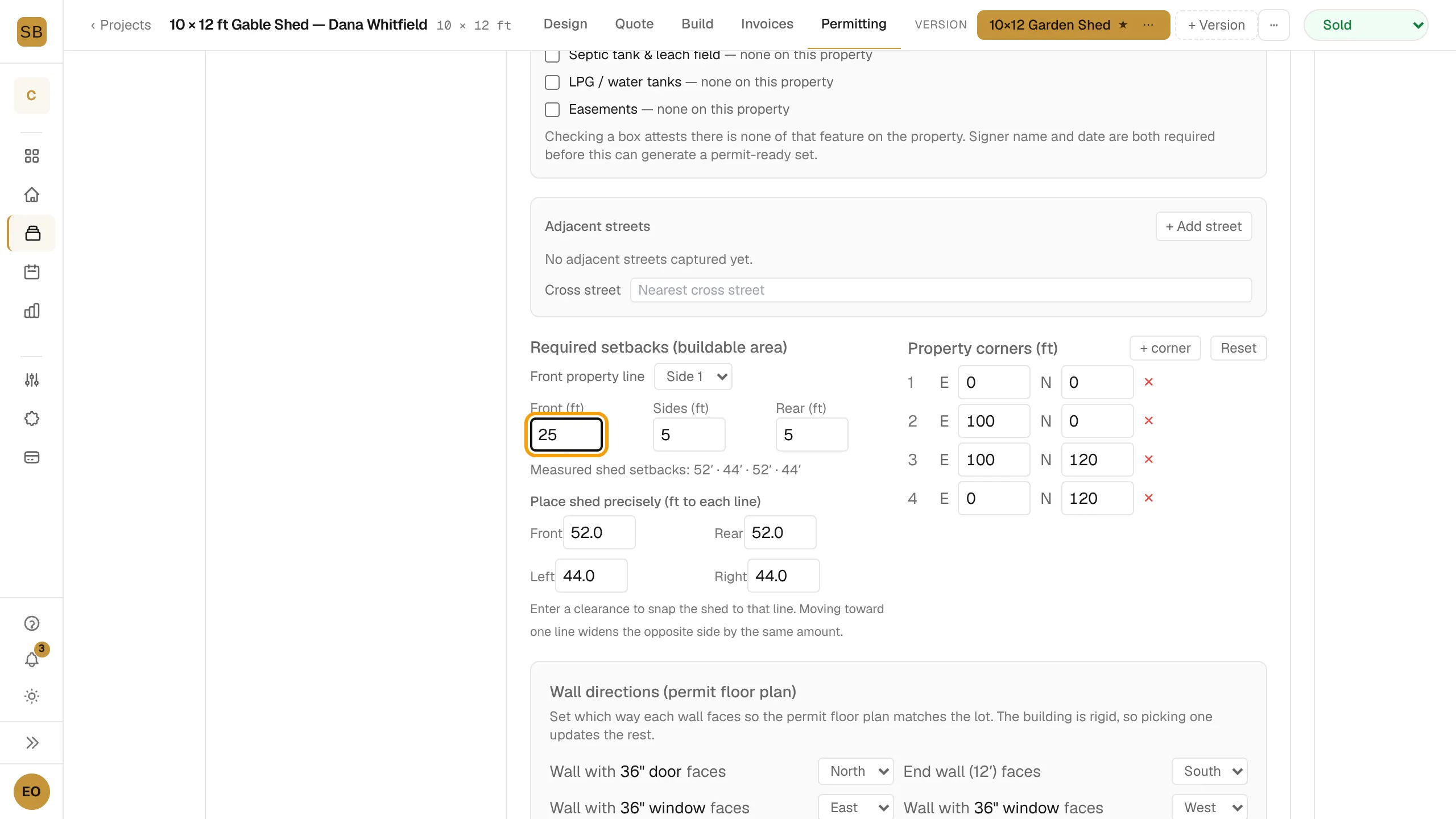Image resolution: width=1456 pixels, height=819 pixels.
Task: Check the Septic tank & leach field box
Action: (552, 55)
